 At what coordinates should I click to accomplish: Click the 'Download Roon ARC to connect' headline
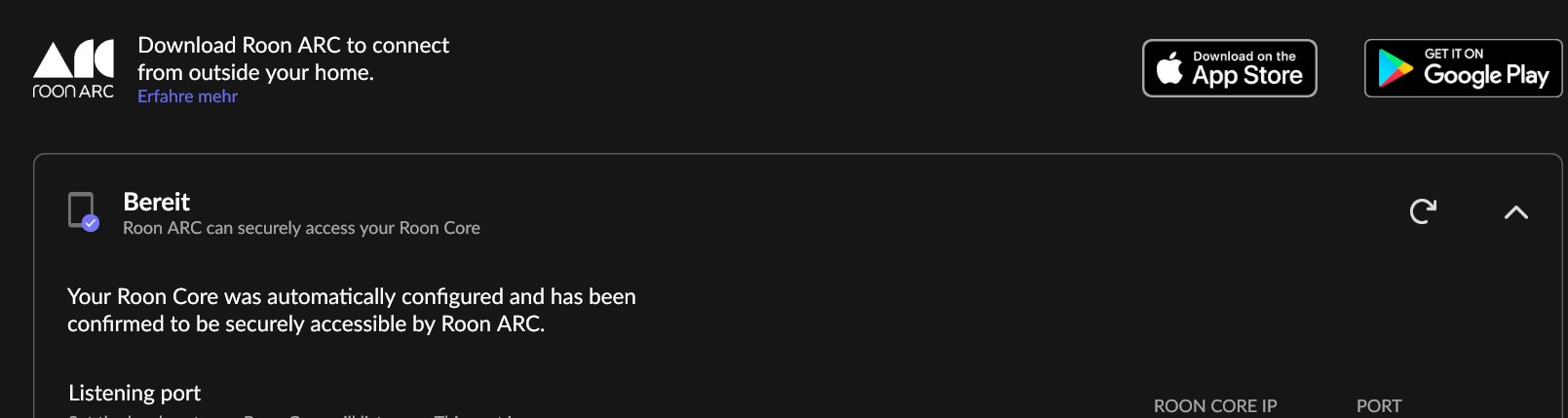click(x=293, y=45)
